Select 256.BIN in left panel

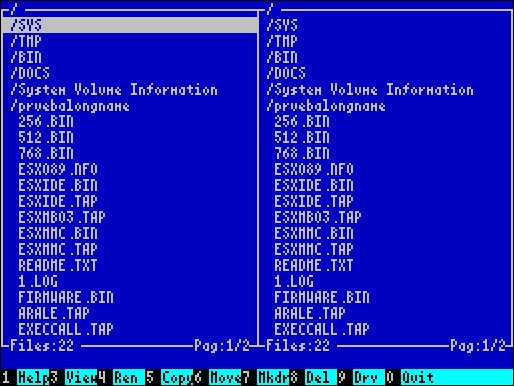click(x=46, y=121)
